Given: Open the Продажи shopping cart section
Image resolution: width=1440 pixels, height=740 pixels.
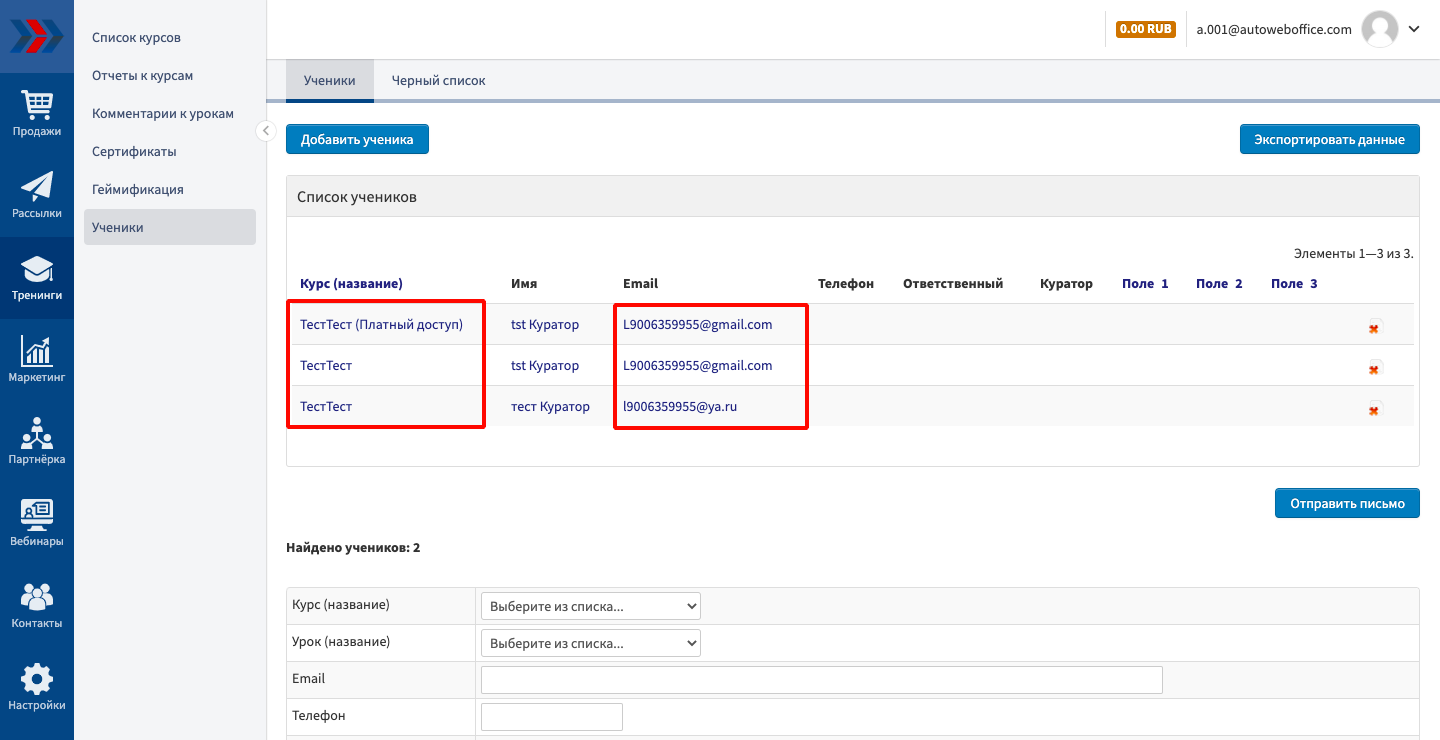Looking at the screenshot, I should point(37,113).
